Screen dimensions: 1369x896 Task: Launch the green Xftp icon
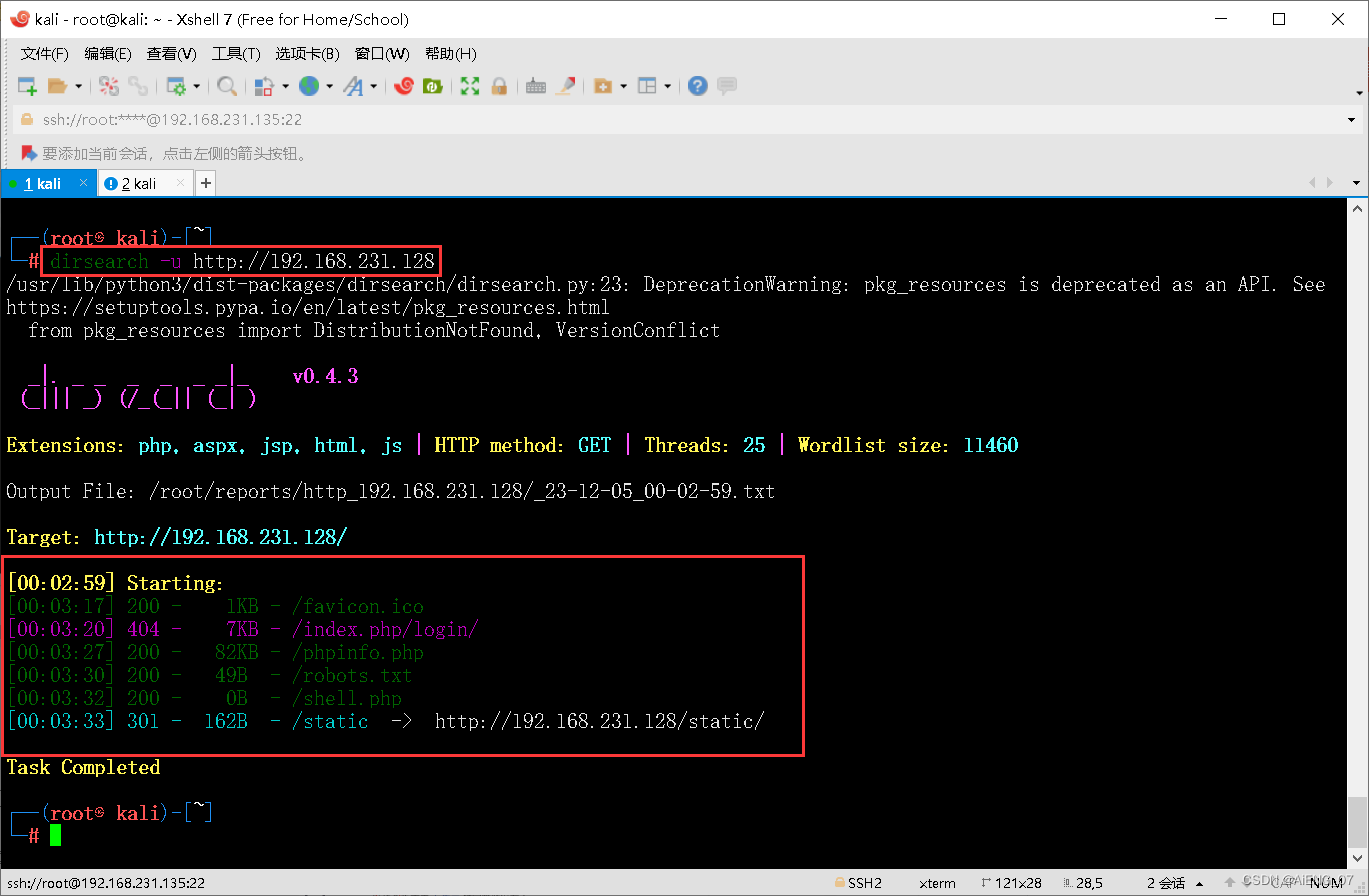point(433,86)
